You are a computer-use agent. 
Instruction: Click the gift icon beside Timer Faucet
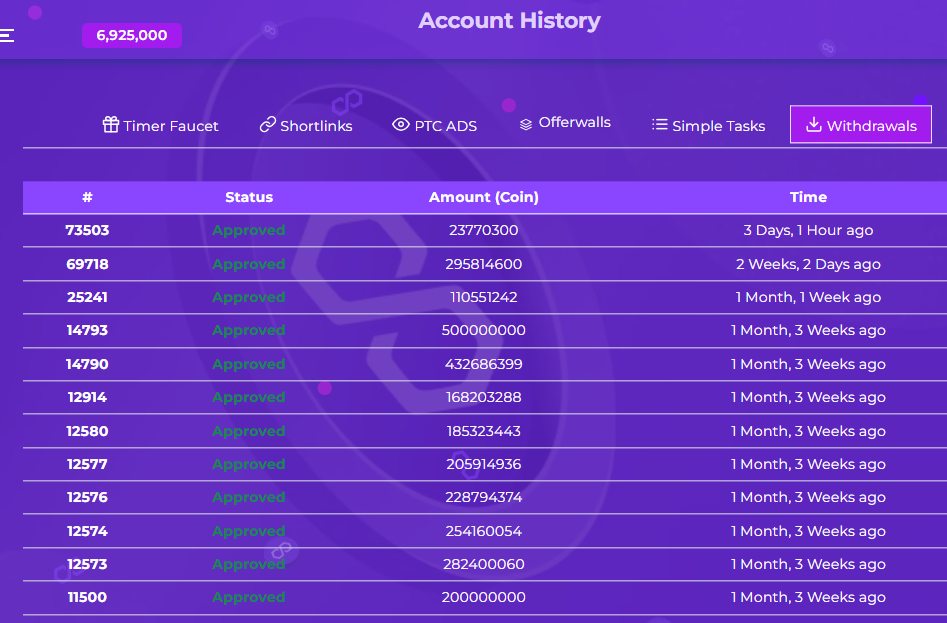[x=111, y=124]
